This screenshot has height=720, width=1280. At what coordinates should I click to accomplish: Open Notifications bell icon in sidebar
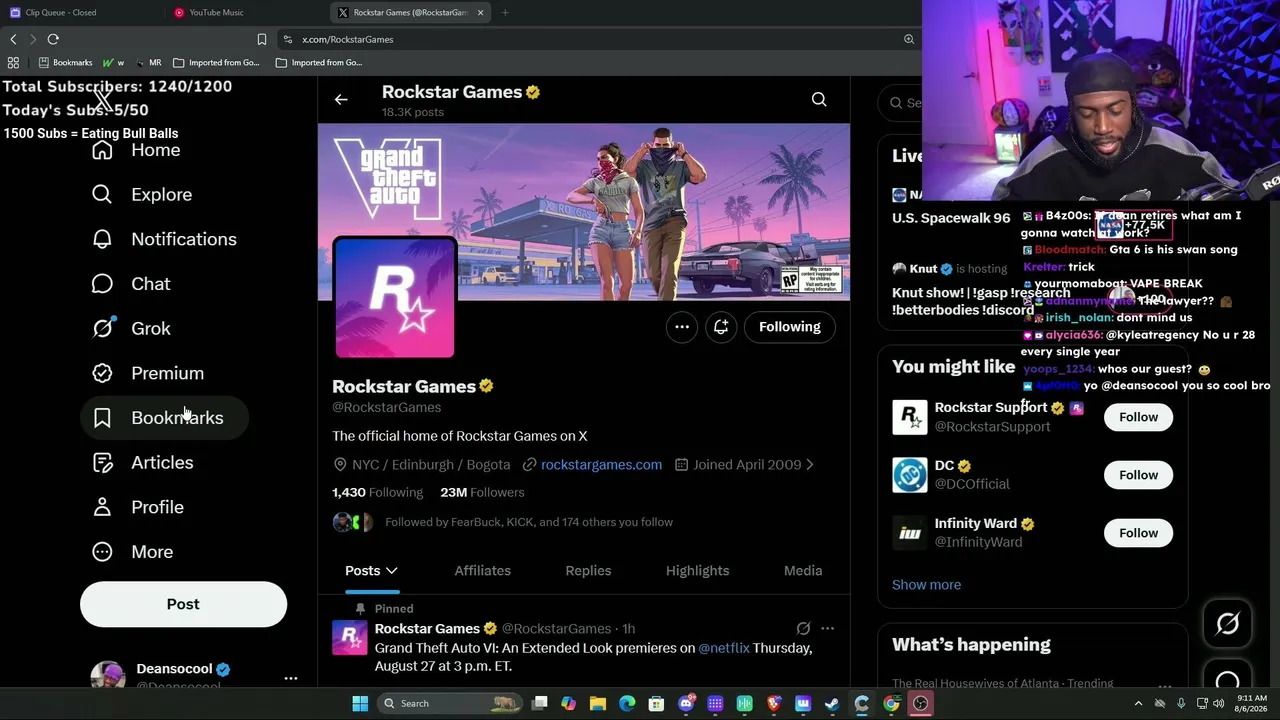(102, 239)
